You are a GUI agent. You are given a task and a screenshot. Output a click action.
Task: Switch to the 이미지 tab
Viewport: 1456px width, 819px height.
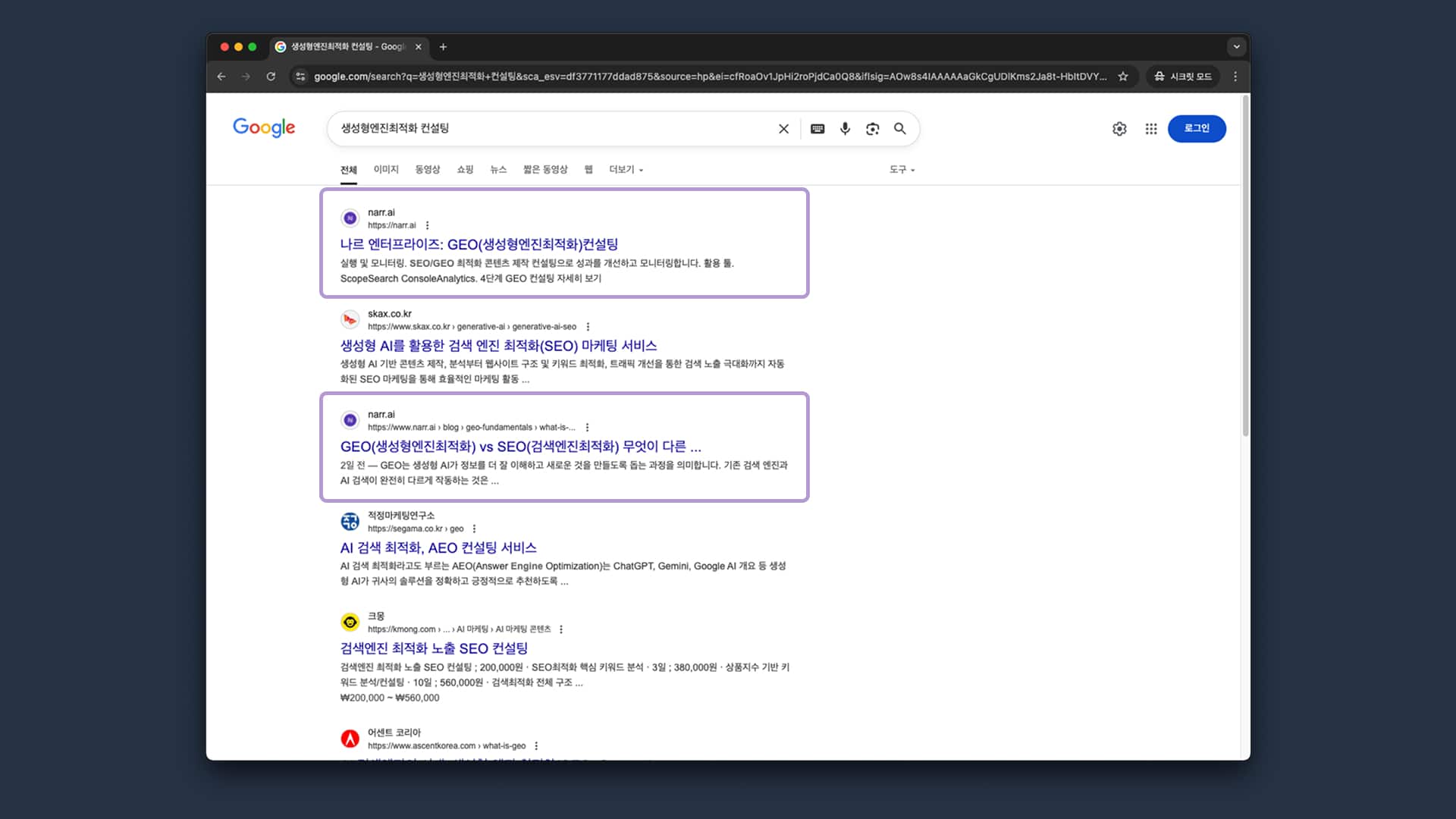385,169
